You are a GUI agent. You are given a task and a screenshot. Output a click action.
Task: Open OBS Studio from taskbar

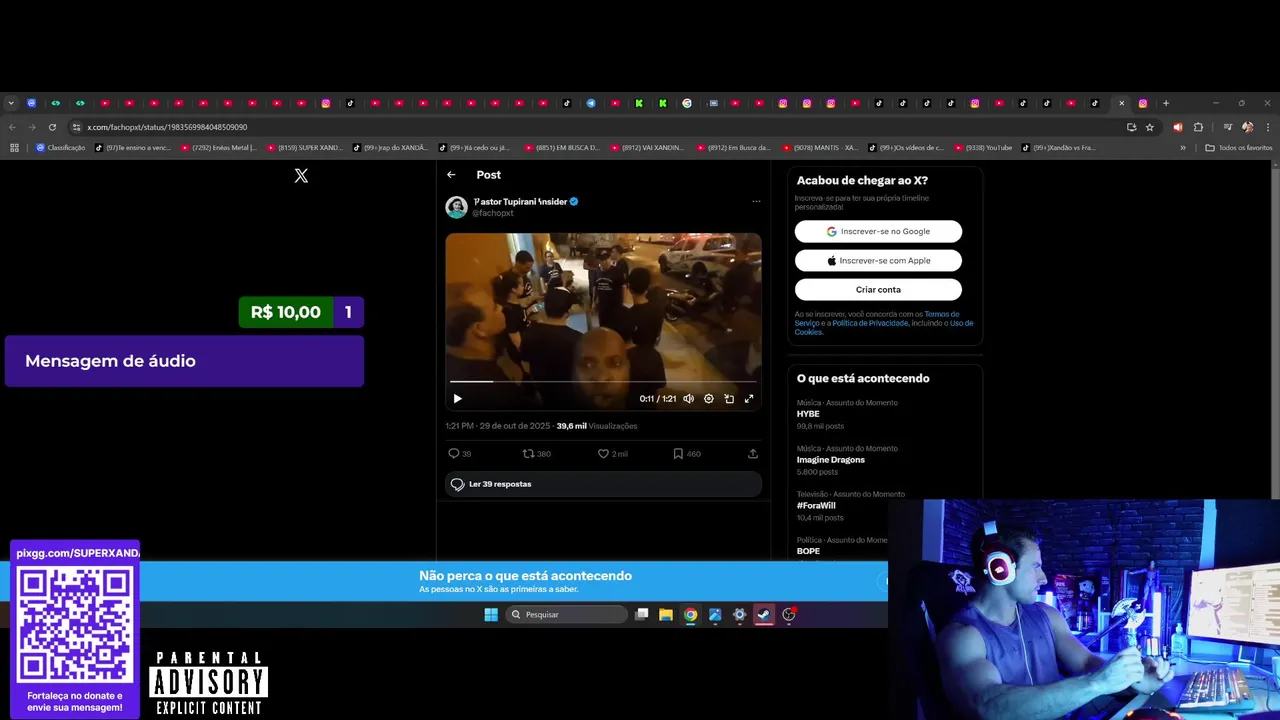coord(789,614)
